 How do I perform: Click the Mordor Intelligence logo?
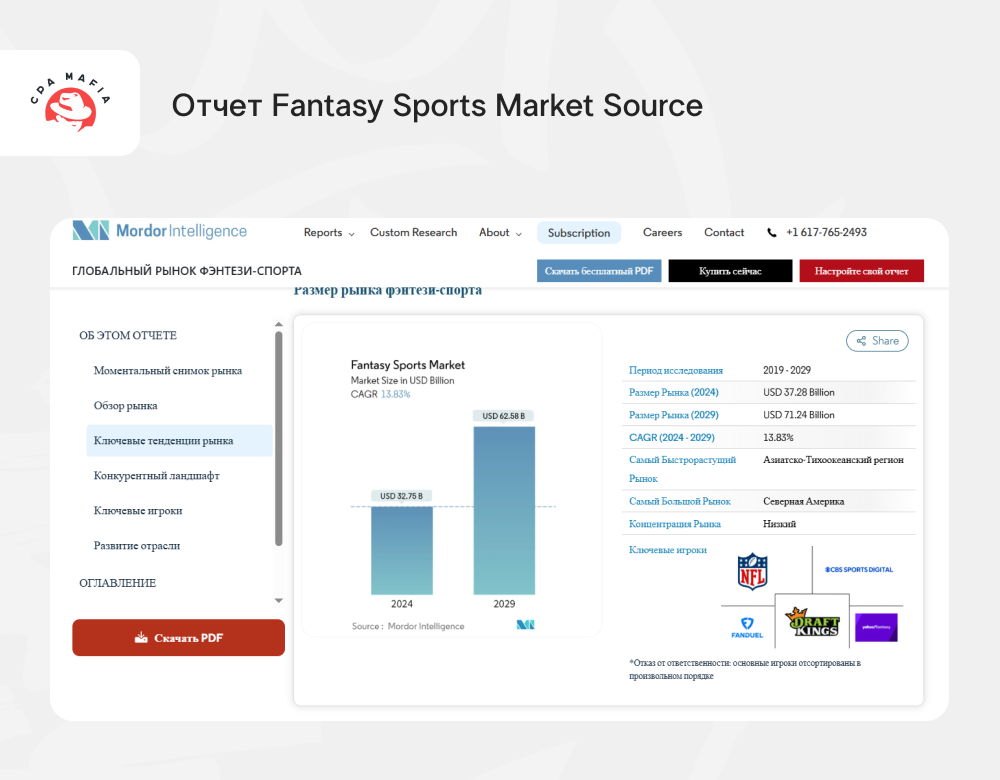click(159, 231)
